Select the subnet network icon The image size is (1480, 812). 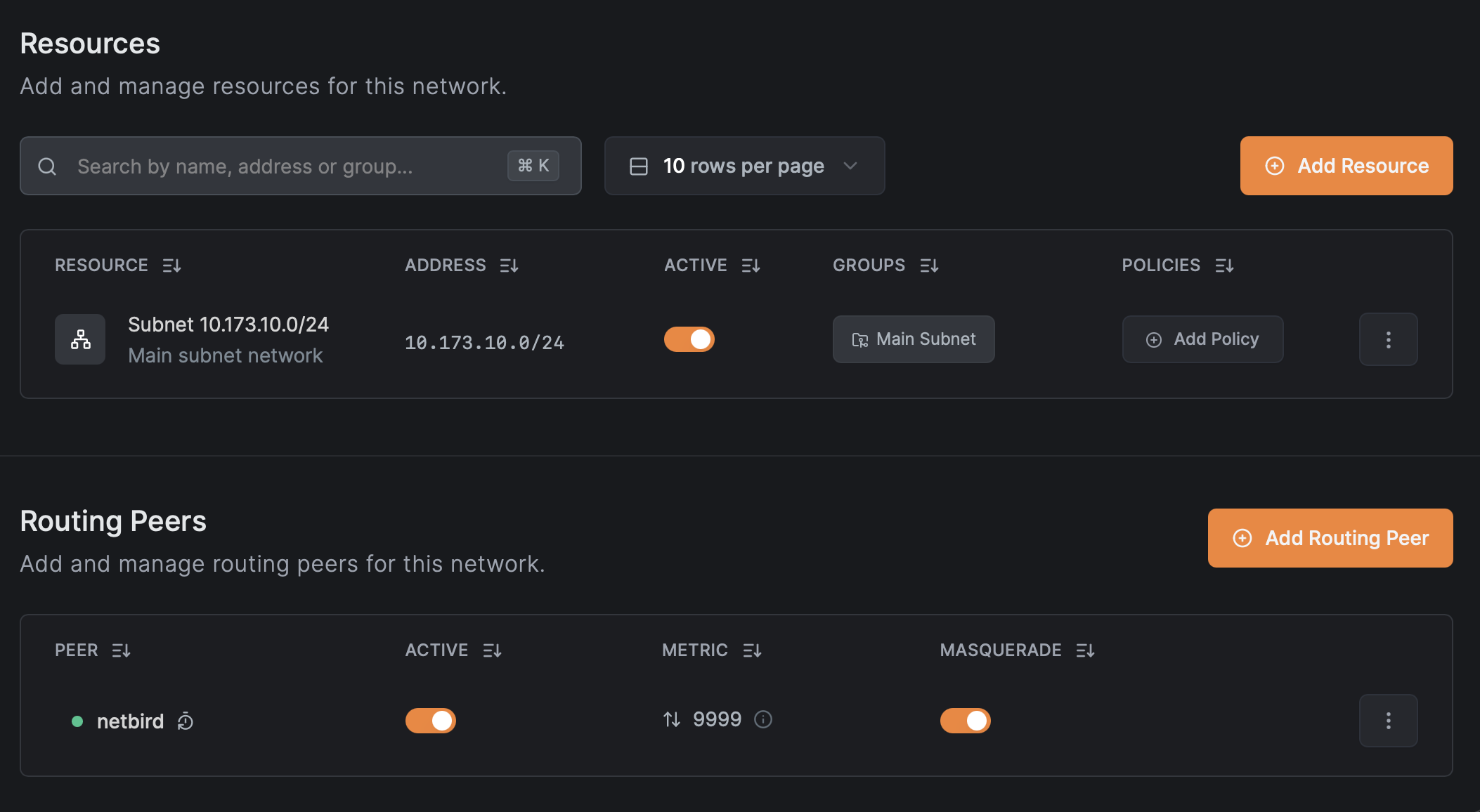tap(80, 339)
